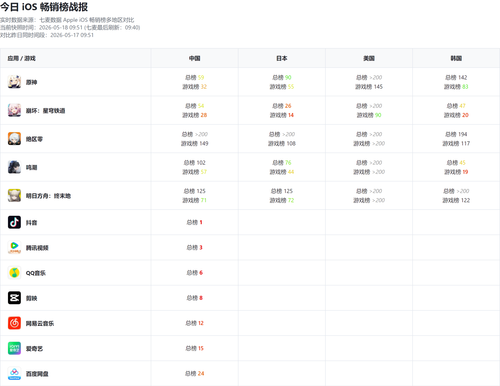
Task: Select the 日本 column header
Action: click(282, 58)
